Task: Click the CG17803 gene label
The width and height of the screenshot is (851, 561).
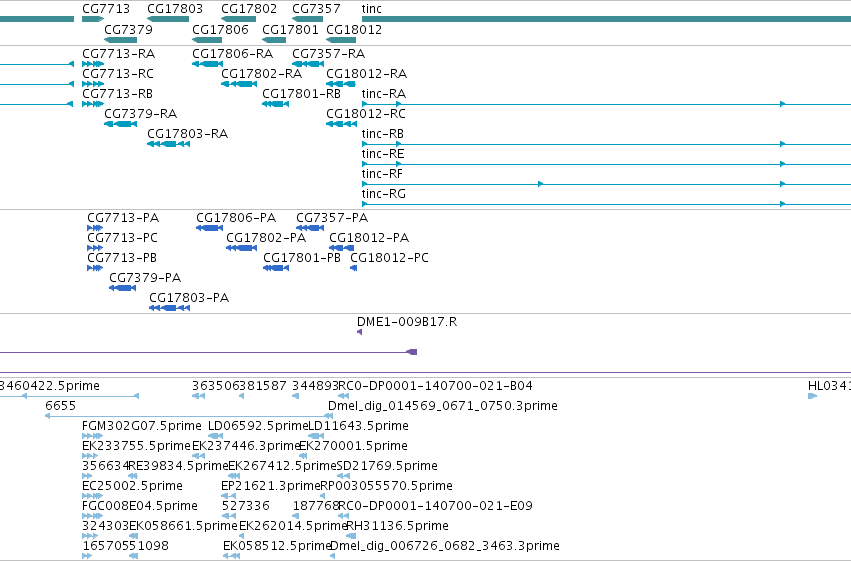Action: coord(175,9)
